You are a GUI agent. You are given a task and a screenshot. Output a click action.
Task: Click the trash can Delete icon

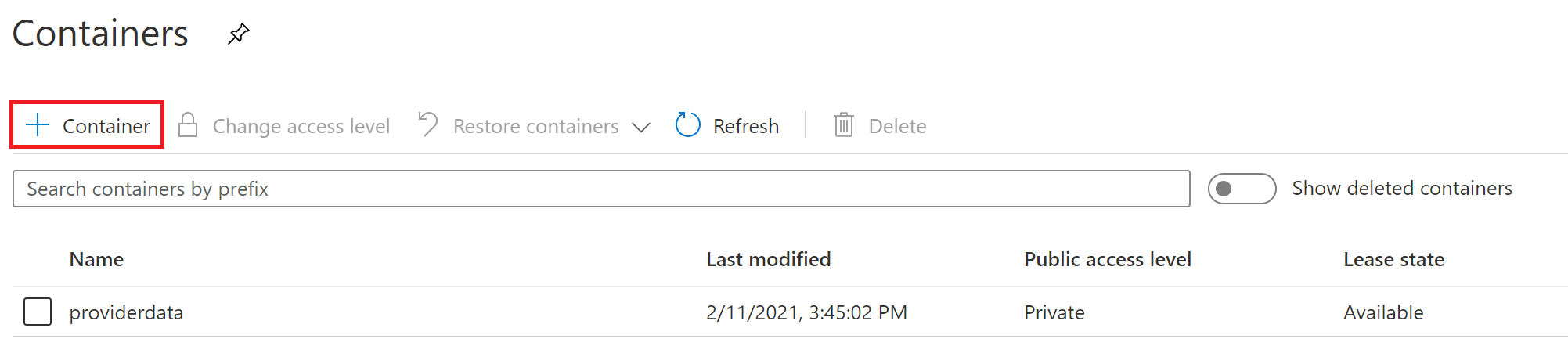click(x=843, y=125)
